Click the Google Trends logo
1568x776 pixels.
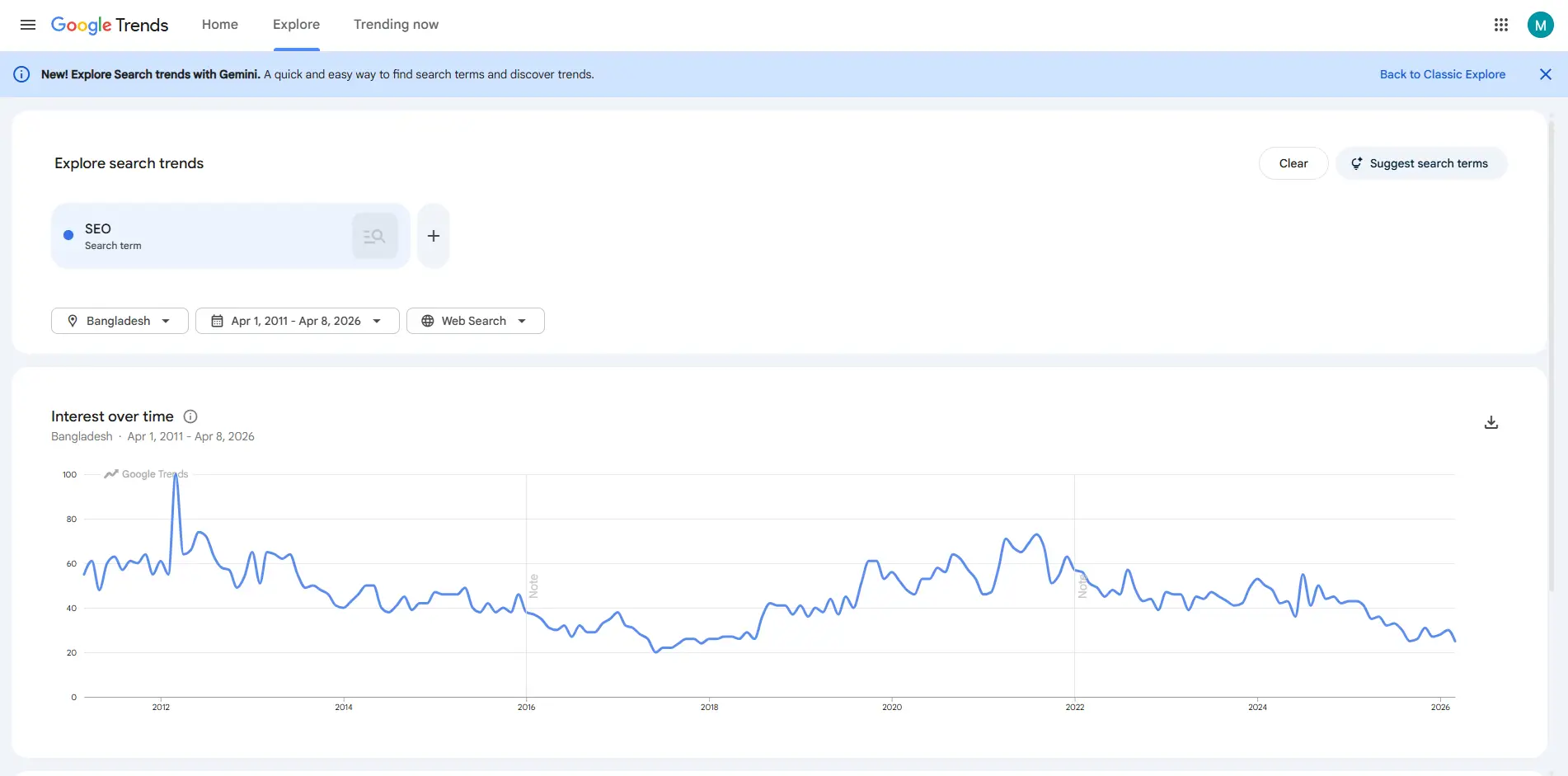click(110, 25)
